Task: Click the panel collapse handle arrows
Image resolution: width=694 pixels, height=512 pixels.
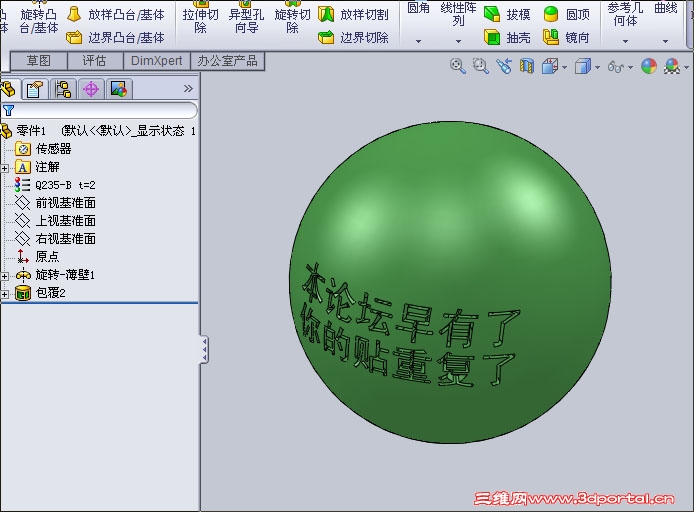Action: [204, 350]
